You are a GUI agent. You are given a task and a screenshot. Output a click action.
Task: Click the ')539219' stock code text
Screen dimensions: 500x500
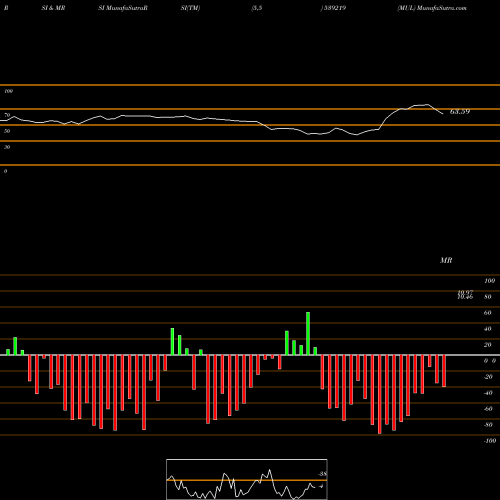point(333,8)
